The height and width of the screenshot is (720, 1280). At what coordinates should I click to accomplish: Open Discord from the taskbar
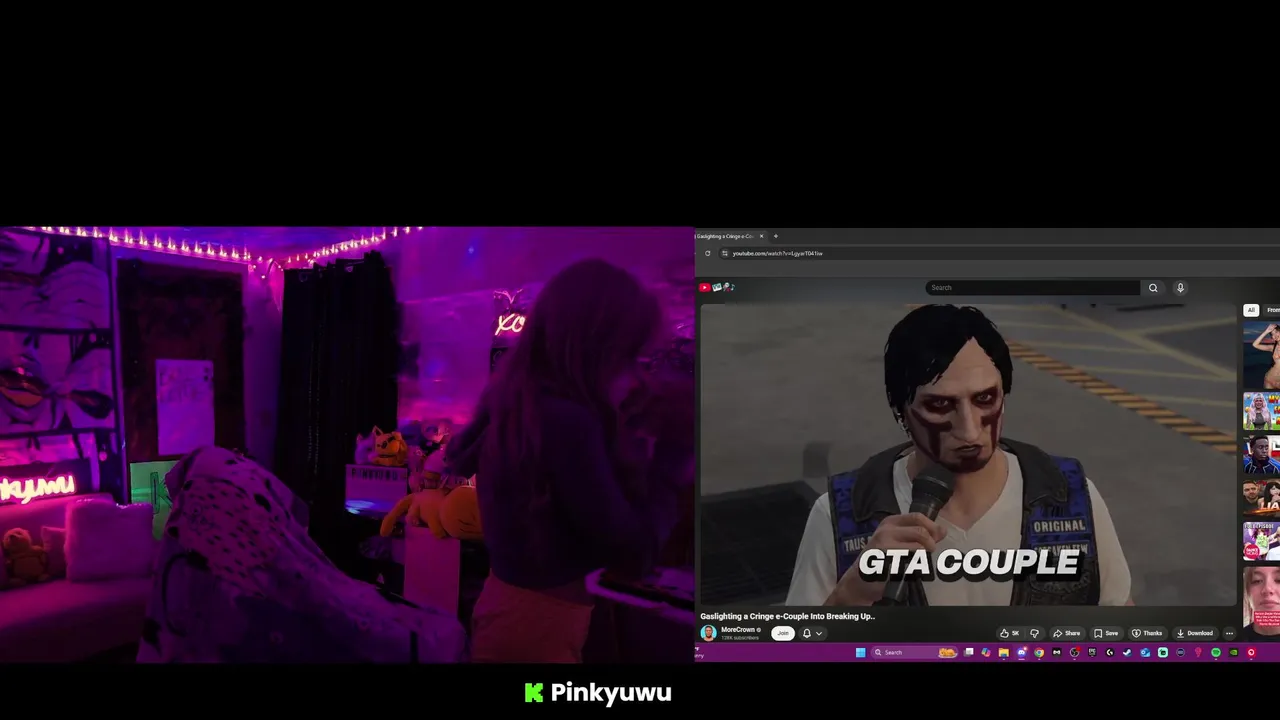click(x=1022, y=652)
